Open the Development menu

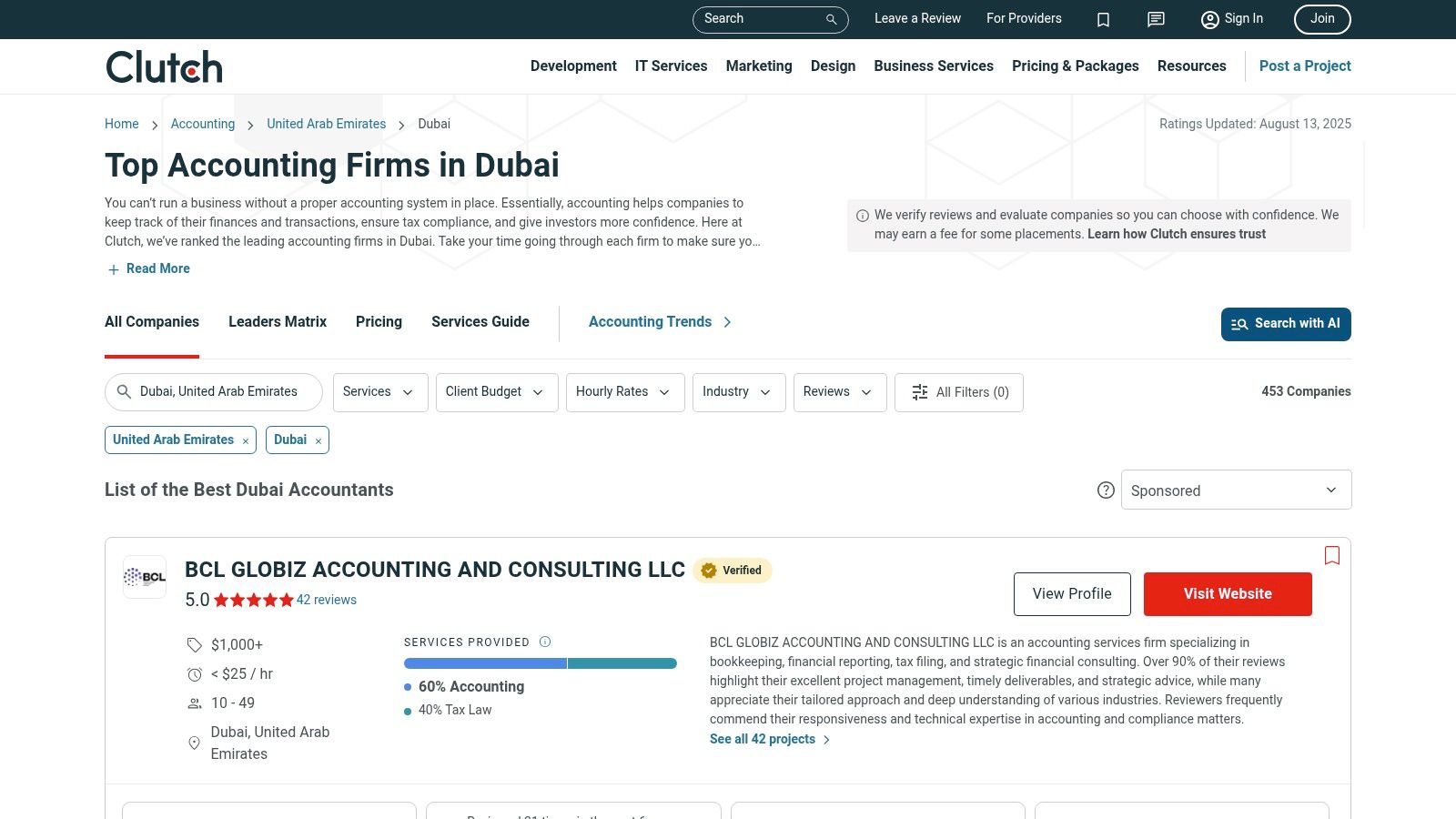click(573, 66)
